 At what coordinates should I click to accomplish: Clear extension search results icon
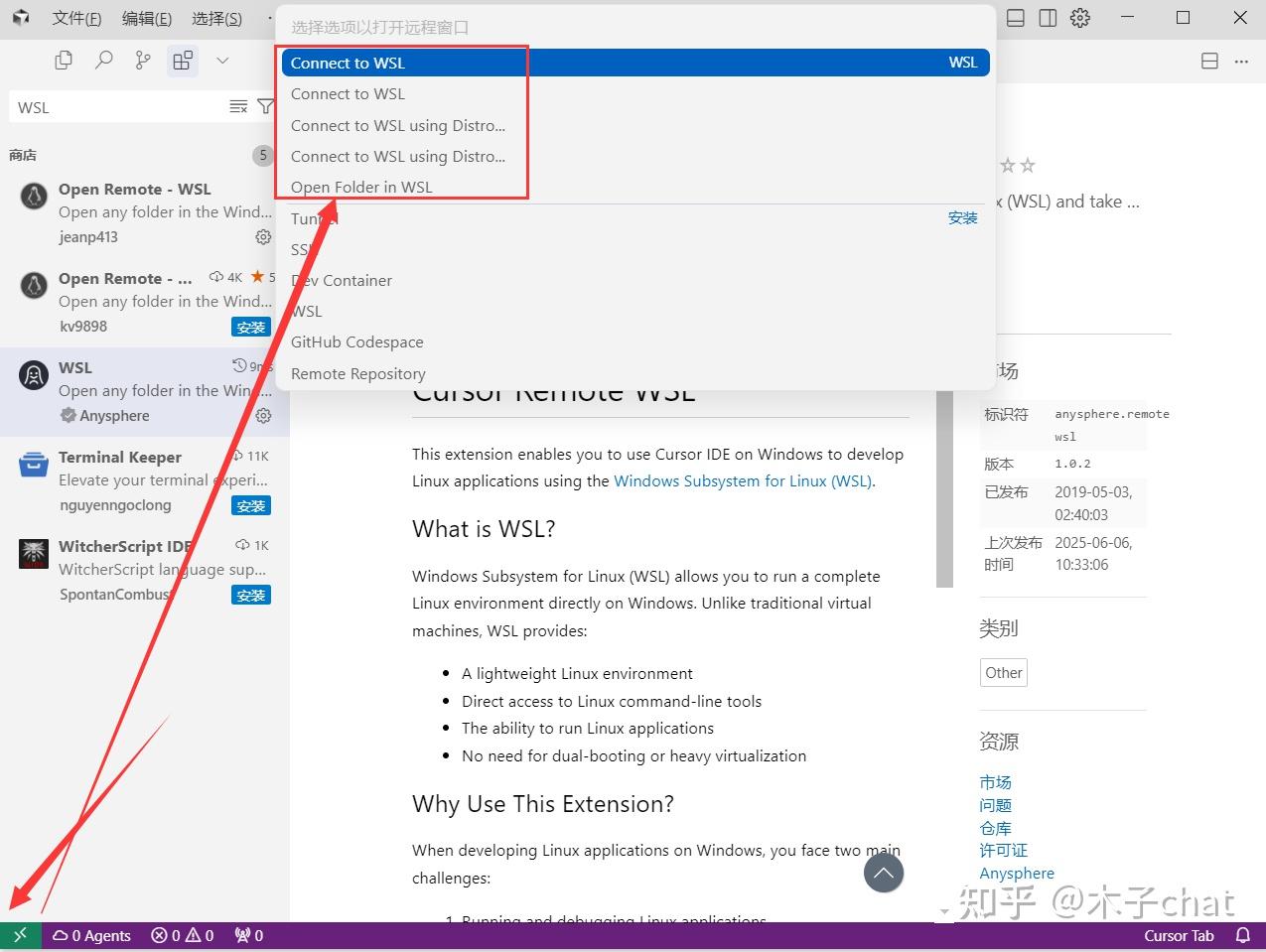click(x=238, y=106)
